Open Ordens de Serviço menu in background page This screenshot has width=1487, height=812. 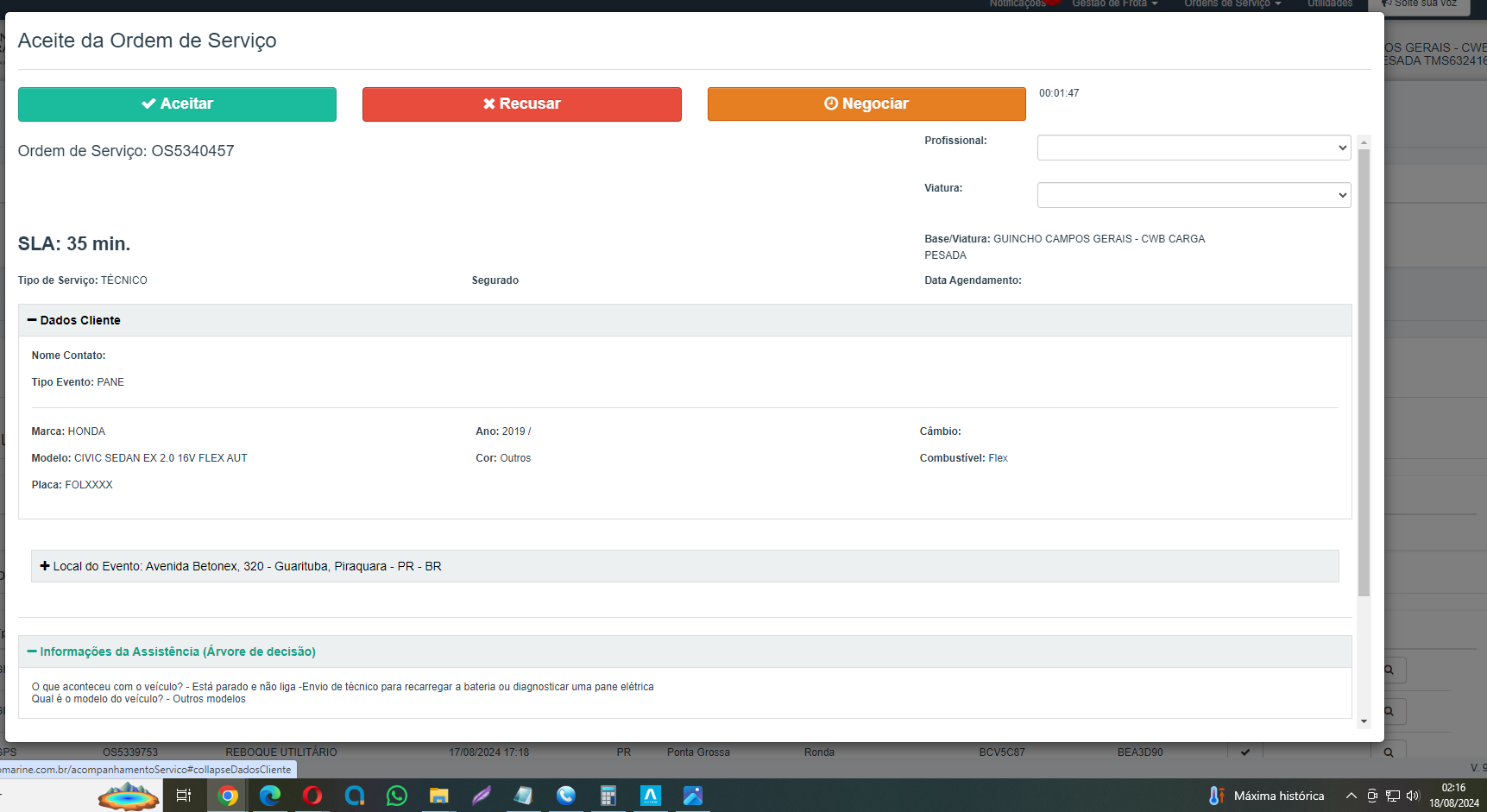pyautogui.click(x=1232, y=4)
